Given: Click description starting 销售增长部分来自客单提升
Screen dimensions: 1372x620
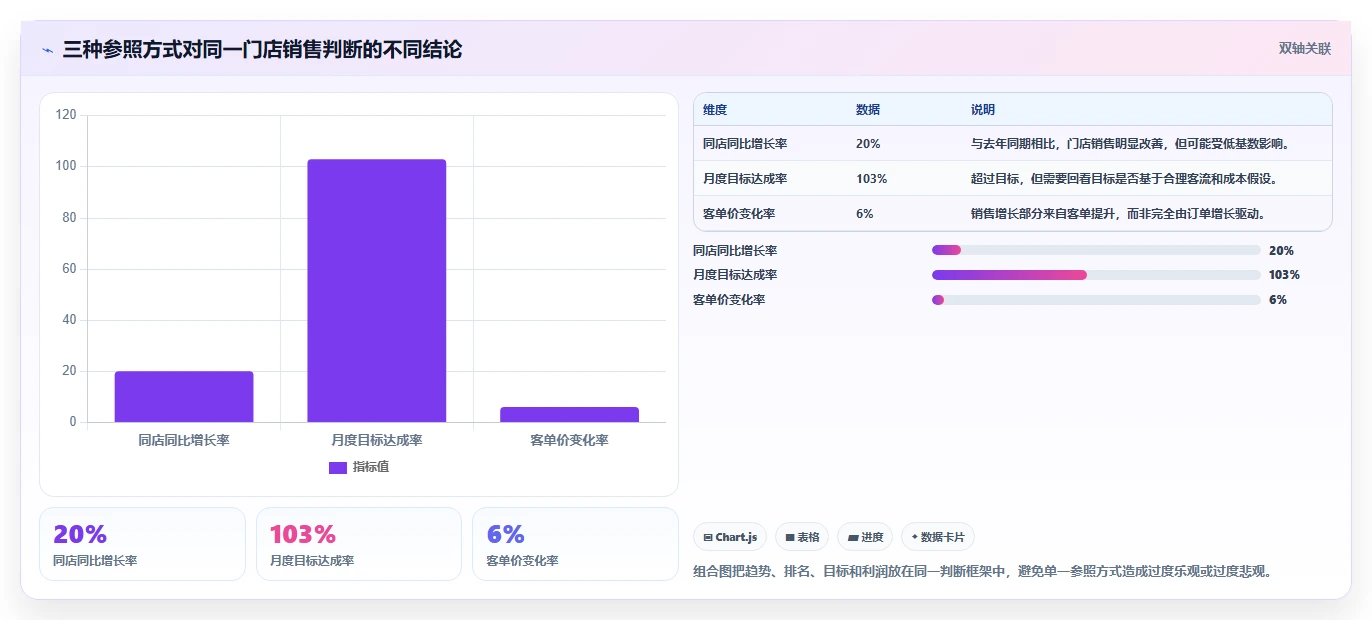Looking at the screenshot, I should point(1121,214).
